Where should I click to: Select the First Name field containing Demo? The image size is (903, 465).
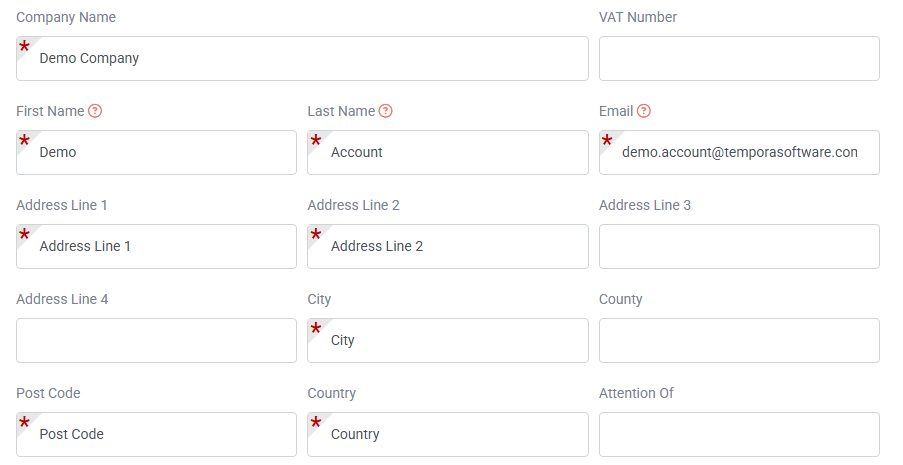(x=156, y=152)
